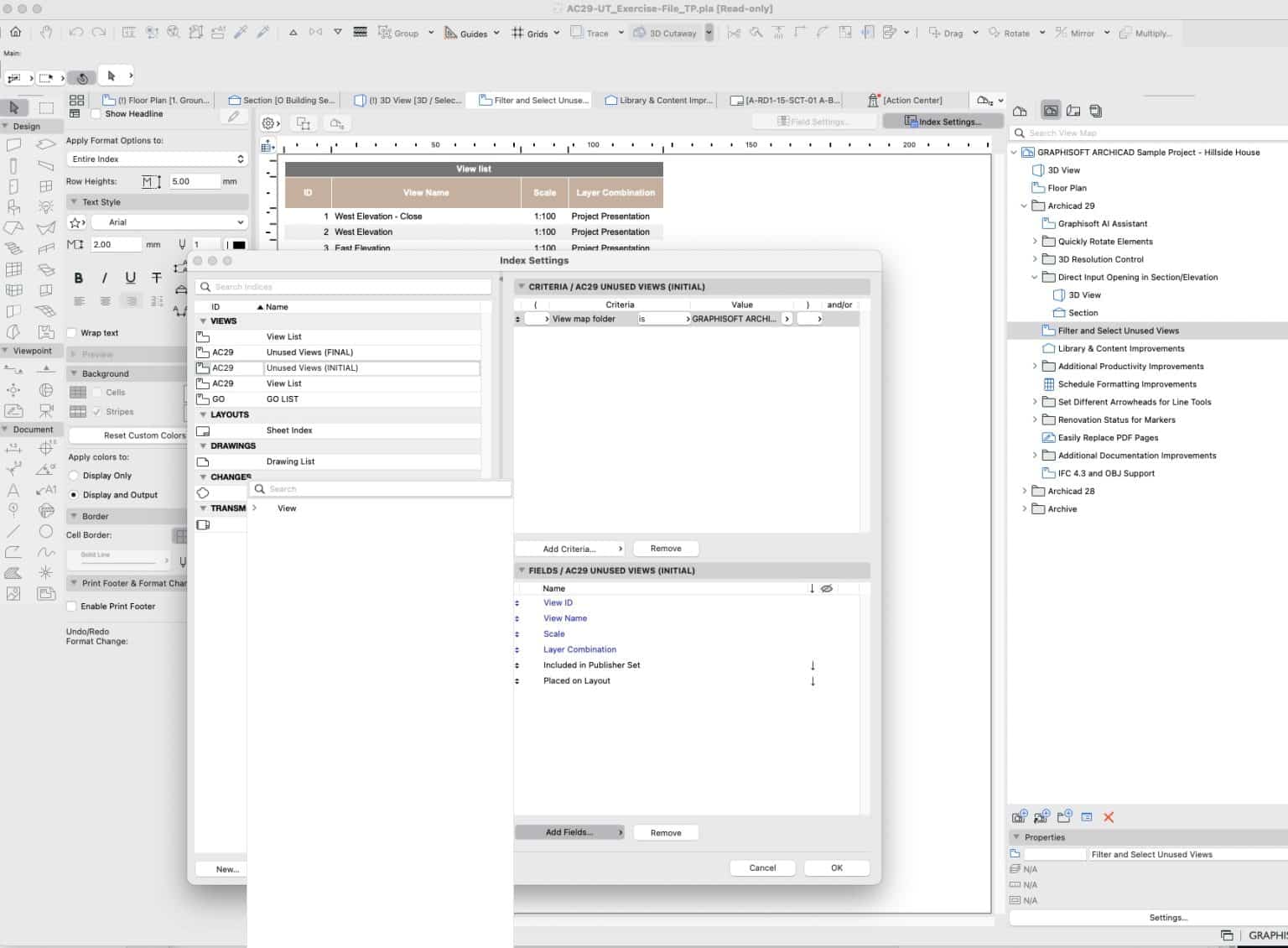1288x948 pixels.
Task: Toggle the Show Headline checkbox
Action: click(96, 114)
